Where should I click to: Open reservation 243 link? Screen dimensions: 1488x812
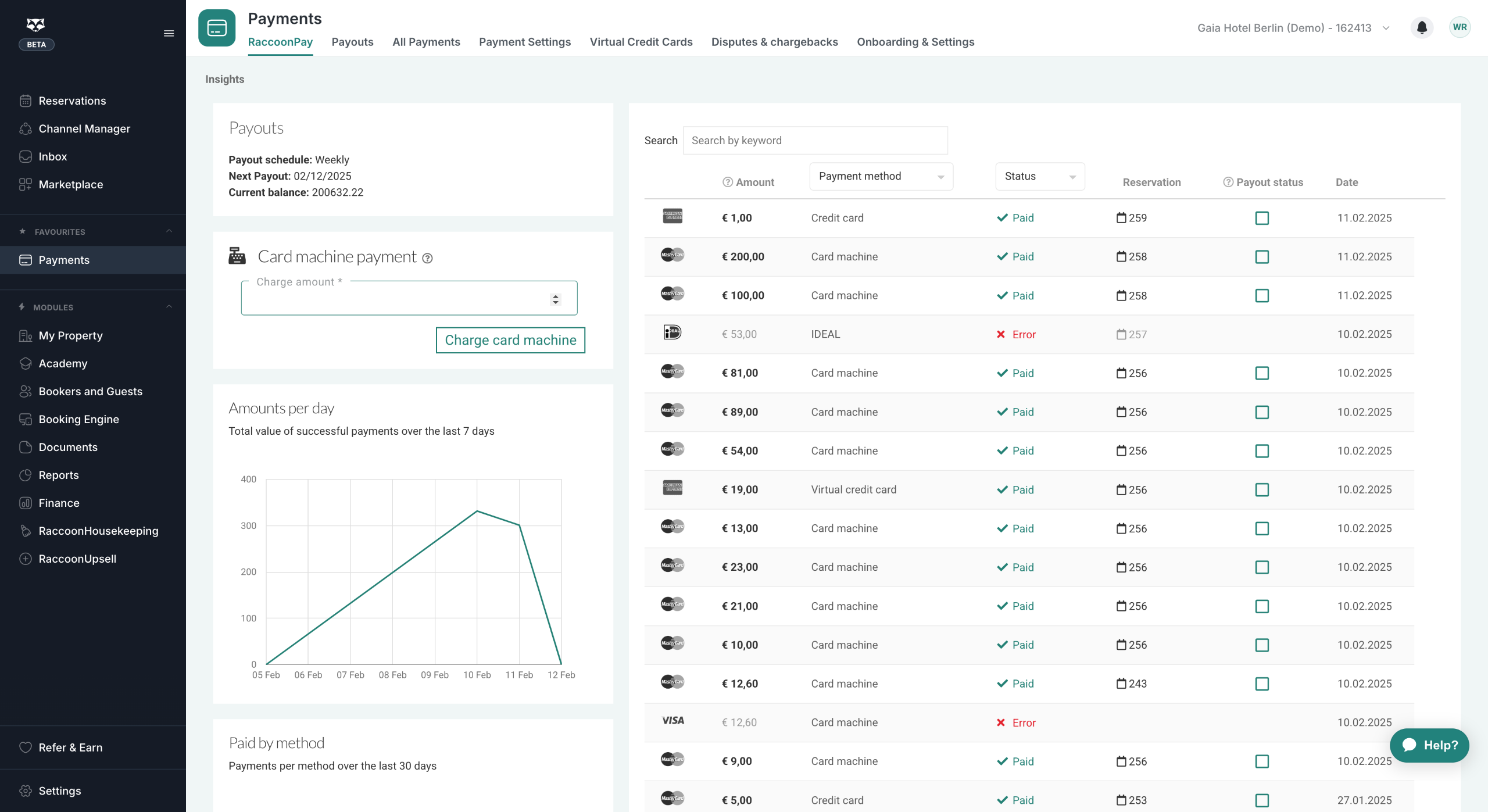[x=1137, y=684]
